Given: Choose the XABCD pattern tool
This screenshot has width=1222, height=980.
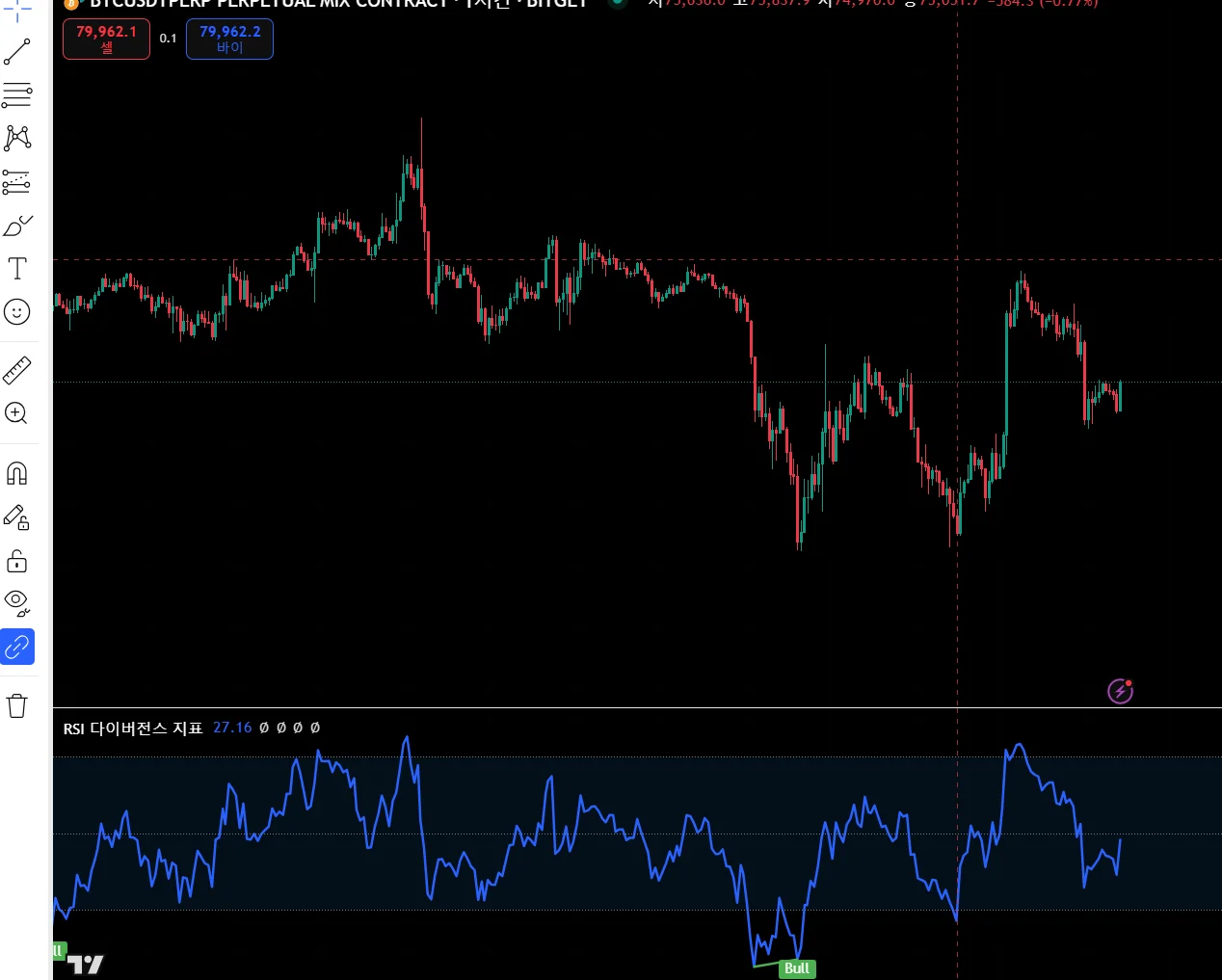Looking at the screenshot, I should coord(17,138).
